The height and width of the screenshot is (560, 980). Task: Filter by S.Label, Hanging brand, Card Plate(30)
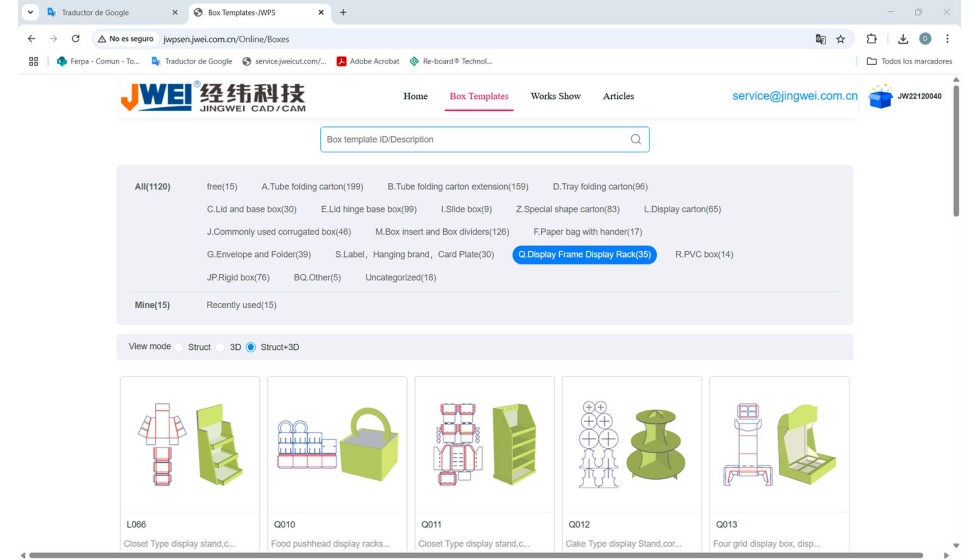pyautogui.click(x=414, y=254)
